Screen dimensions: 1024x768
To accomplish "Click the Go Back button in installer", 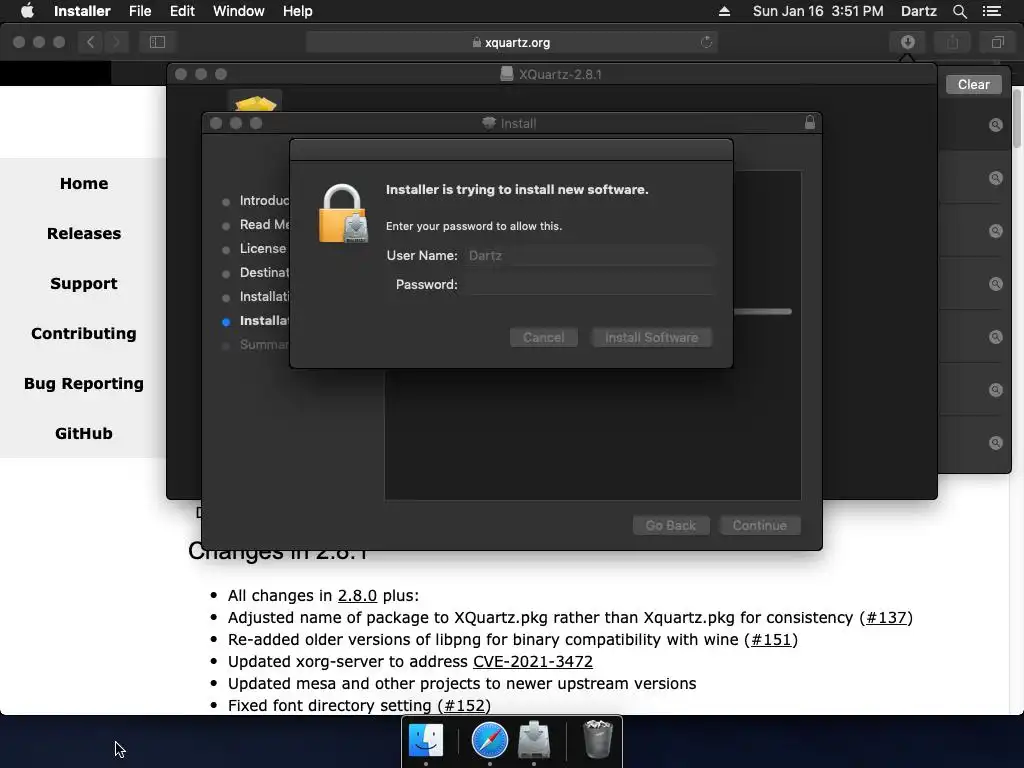I will point(671,526).
